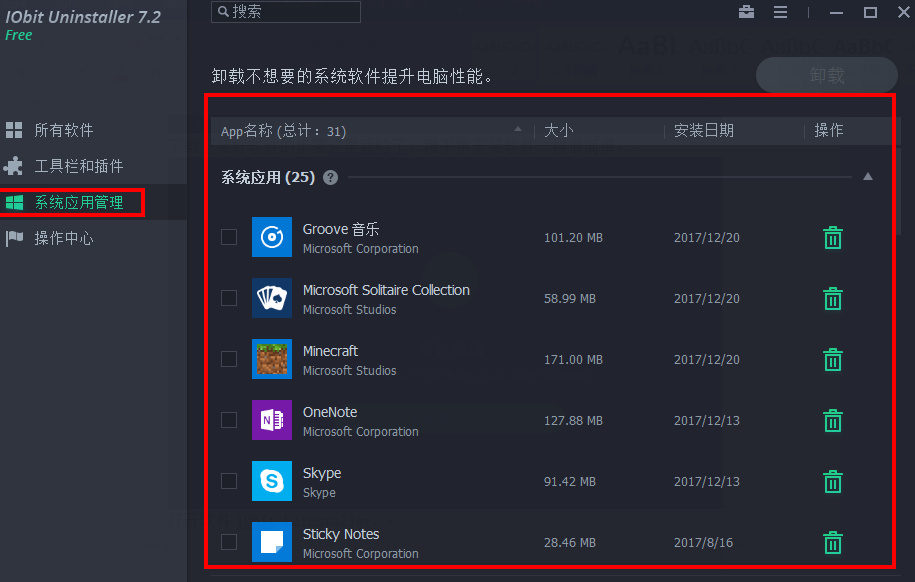The image size is (915, 582).
Task: Click the Minecraft block icon
Action: pos(272,359)
